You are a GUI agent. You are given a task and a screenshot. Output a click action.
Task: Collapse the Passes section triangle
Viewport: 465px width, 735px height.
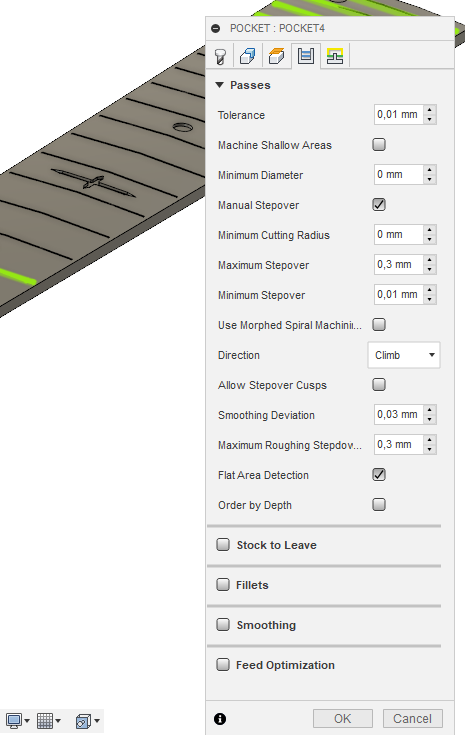219,85
